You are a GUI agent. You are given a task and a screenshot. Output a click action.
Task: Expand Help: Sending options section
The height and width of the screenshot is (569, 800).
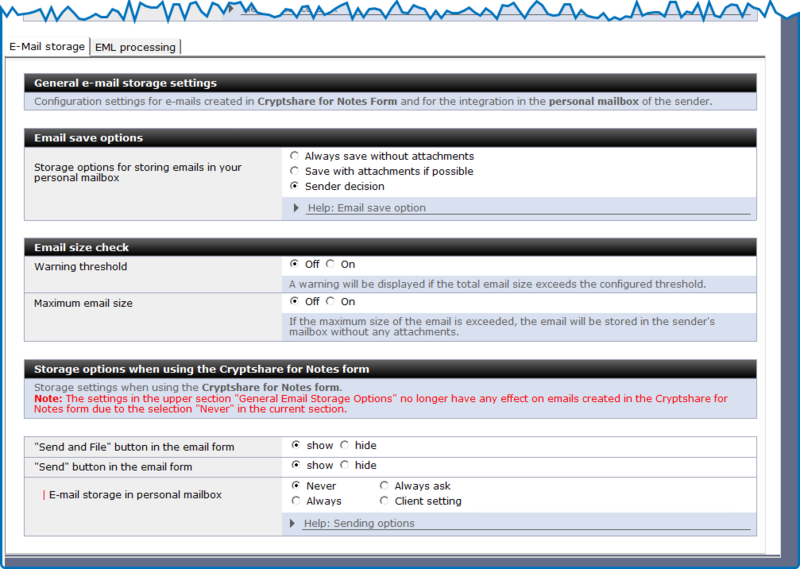click(359, 523)
